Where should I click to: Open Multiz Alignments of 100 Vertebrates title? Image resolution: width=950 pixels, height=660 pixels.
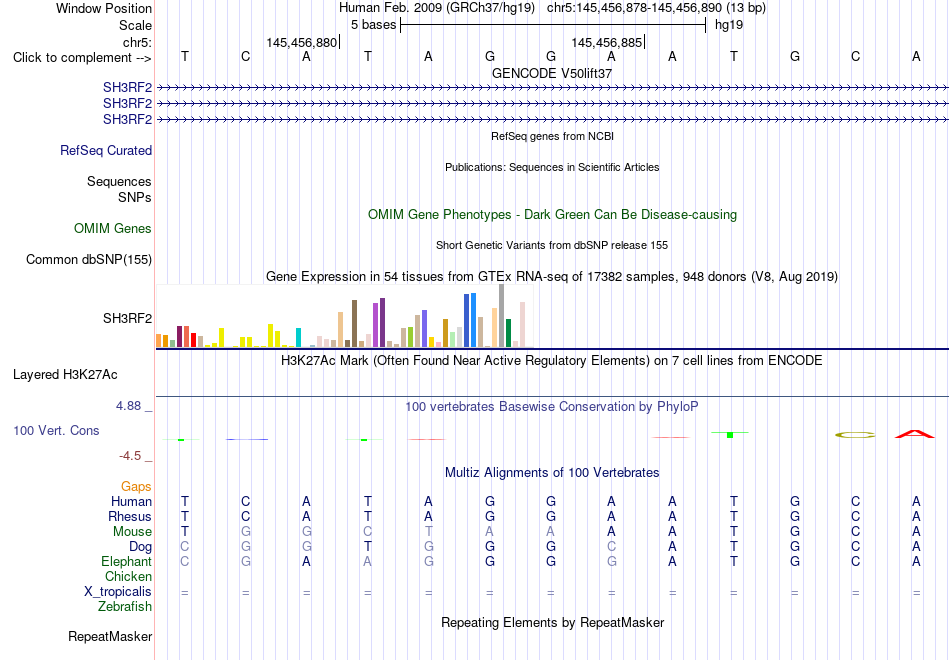coord(552,473)
